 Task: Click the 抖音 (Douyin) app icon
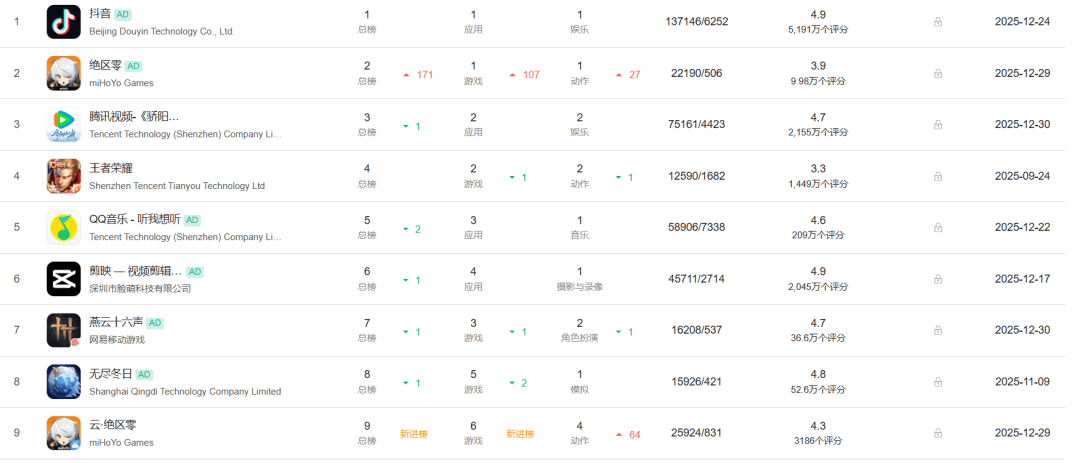tap(63, 22)
